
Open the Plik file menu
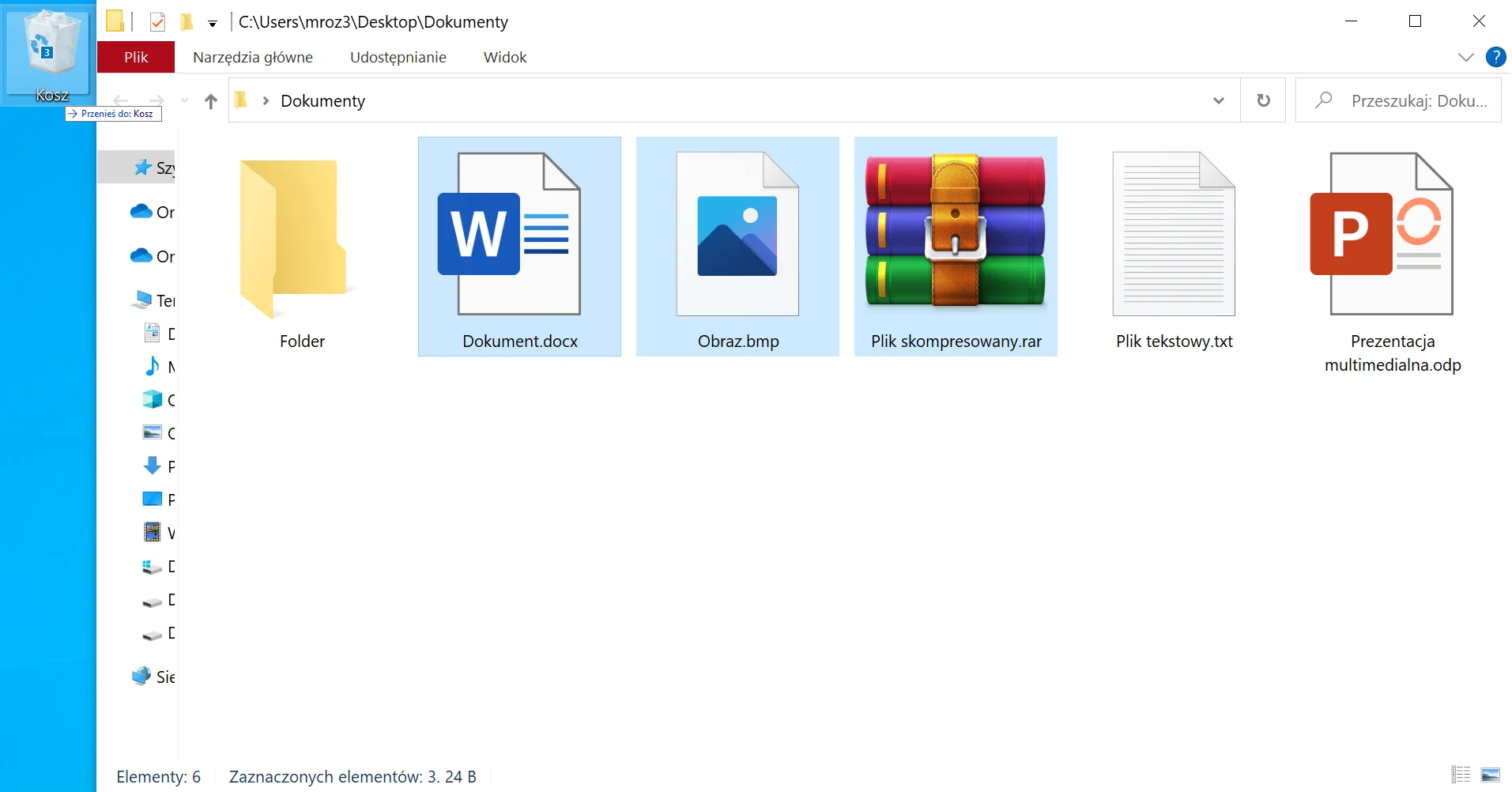(136, 57)
